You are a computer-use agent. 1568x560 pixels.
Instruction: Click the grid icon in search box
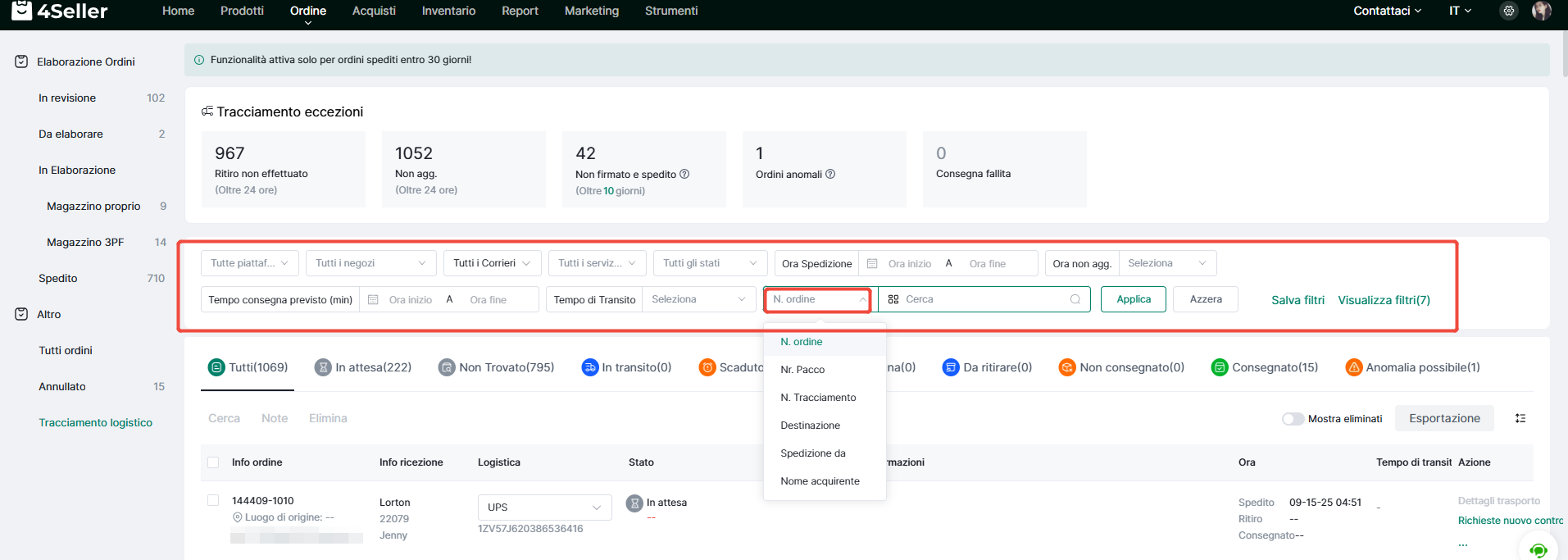pos(893,299)
